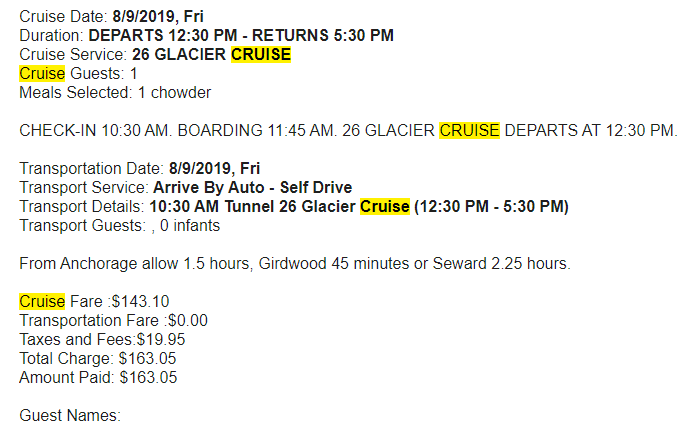Click the "Guest Names:" label
The width and height of the screenshot is (700, 427).
point(70,415)
